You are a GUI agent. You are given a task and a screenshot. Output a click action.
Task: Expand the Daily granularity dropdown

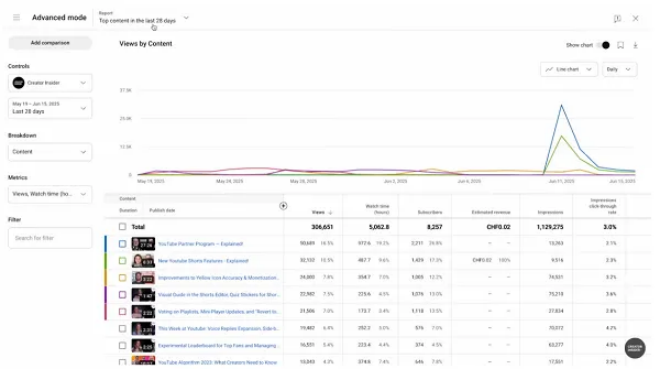pyautogui.click(x=619, y=69)
